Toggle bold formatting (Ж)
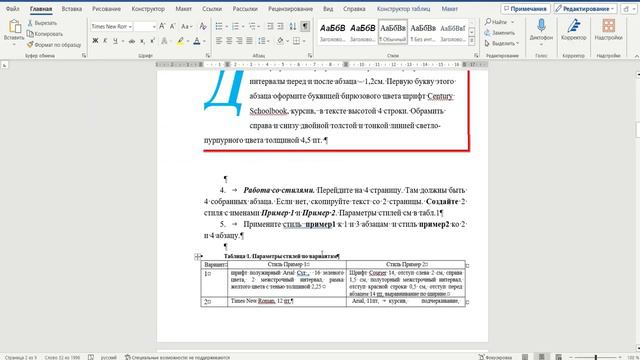640x360 pixels. [95, 41]
